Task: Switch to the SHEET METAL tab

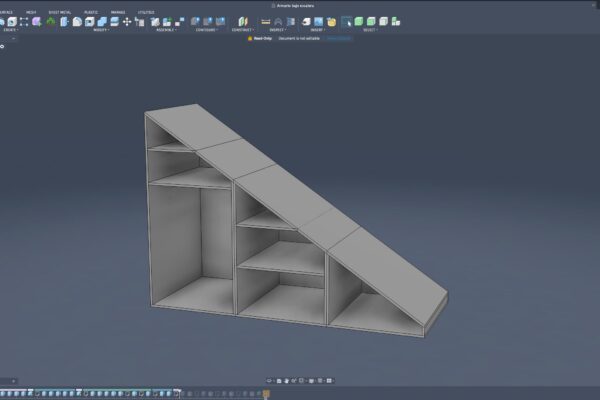Action: click(x=60, y=12)
